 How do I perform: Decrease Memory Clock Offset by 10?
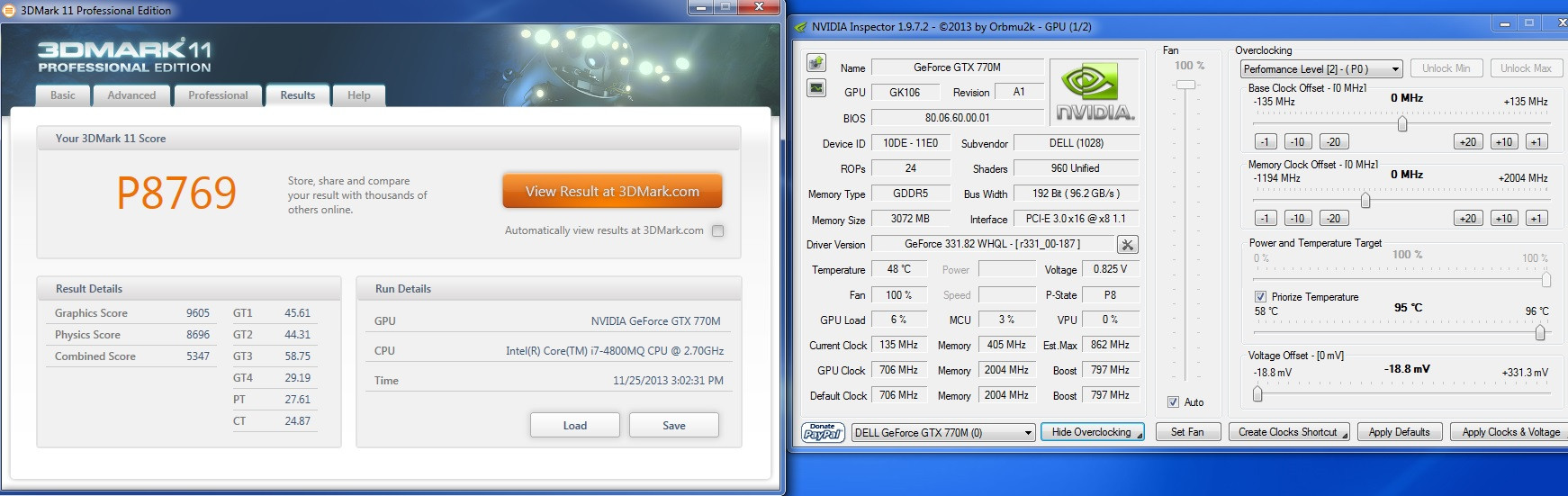point(1297,218)
